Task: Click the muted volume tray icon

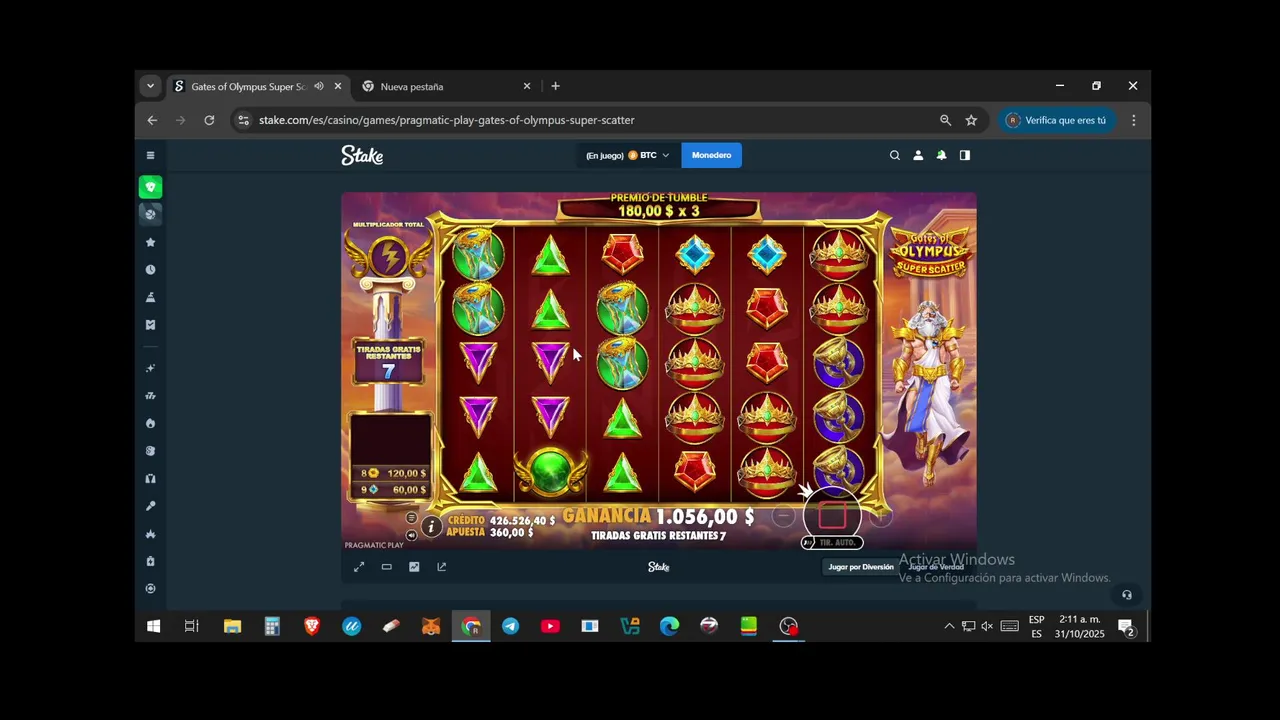Action: [x=987, y=626]
